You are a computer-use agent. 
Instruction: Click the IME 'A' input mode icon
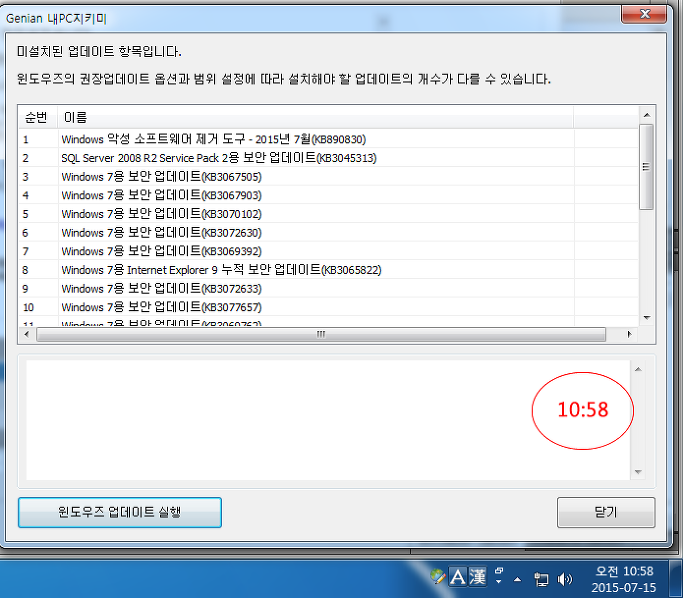pos(458,578)
